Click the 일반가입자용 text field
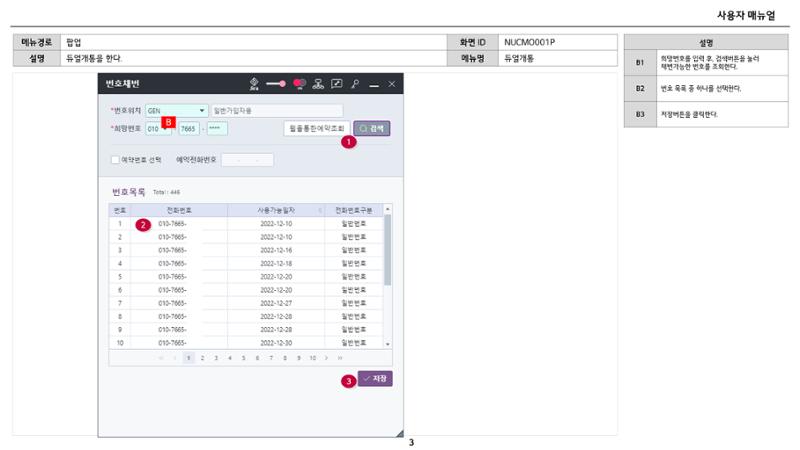The height and width of the screenshot is (450, 800). coord(277,111)
